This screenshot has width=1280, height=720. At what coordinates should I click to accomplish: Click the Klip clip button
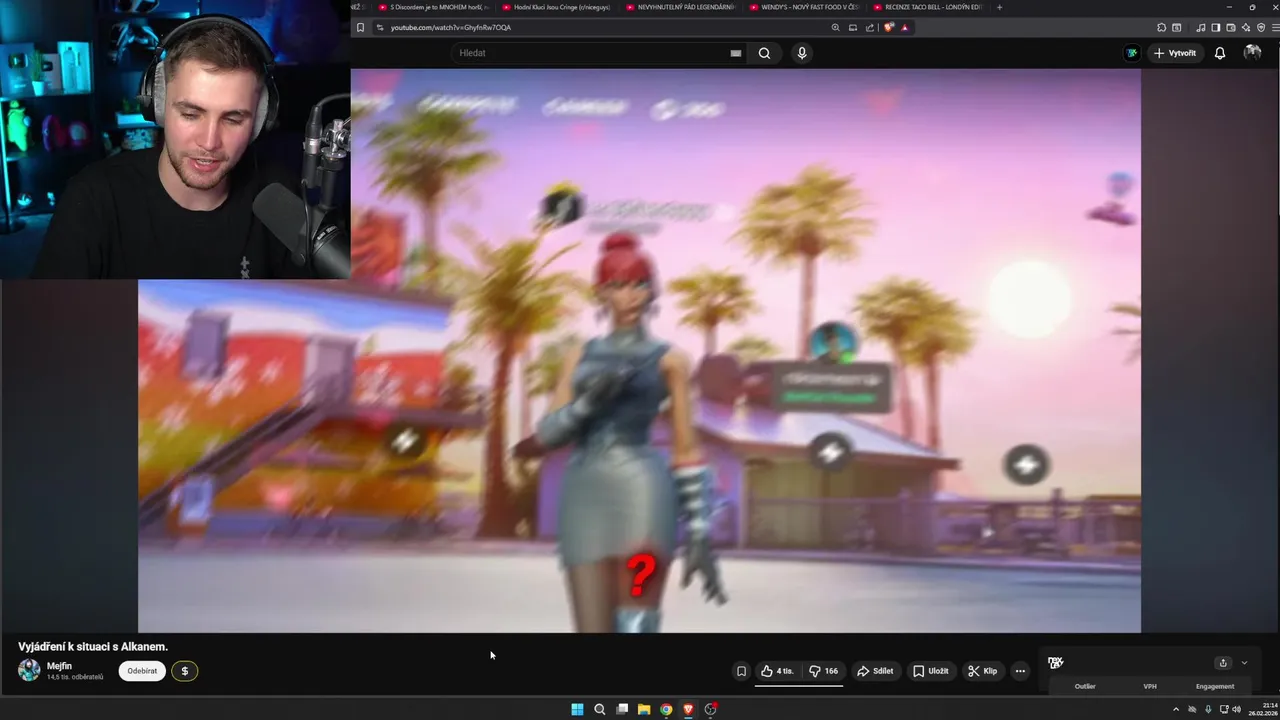[982, 671]
